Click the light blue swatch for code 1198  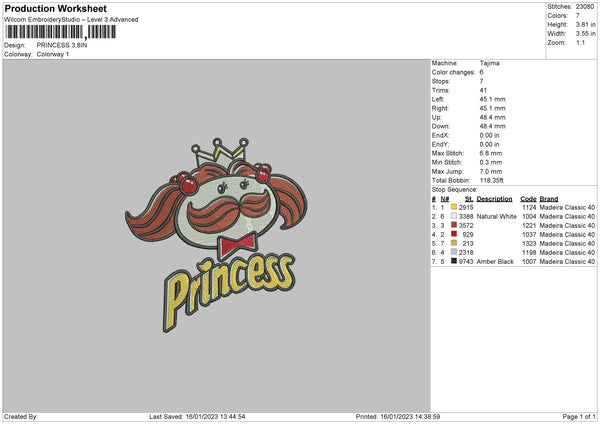coord(454,252)
